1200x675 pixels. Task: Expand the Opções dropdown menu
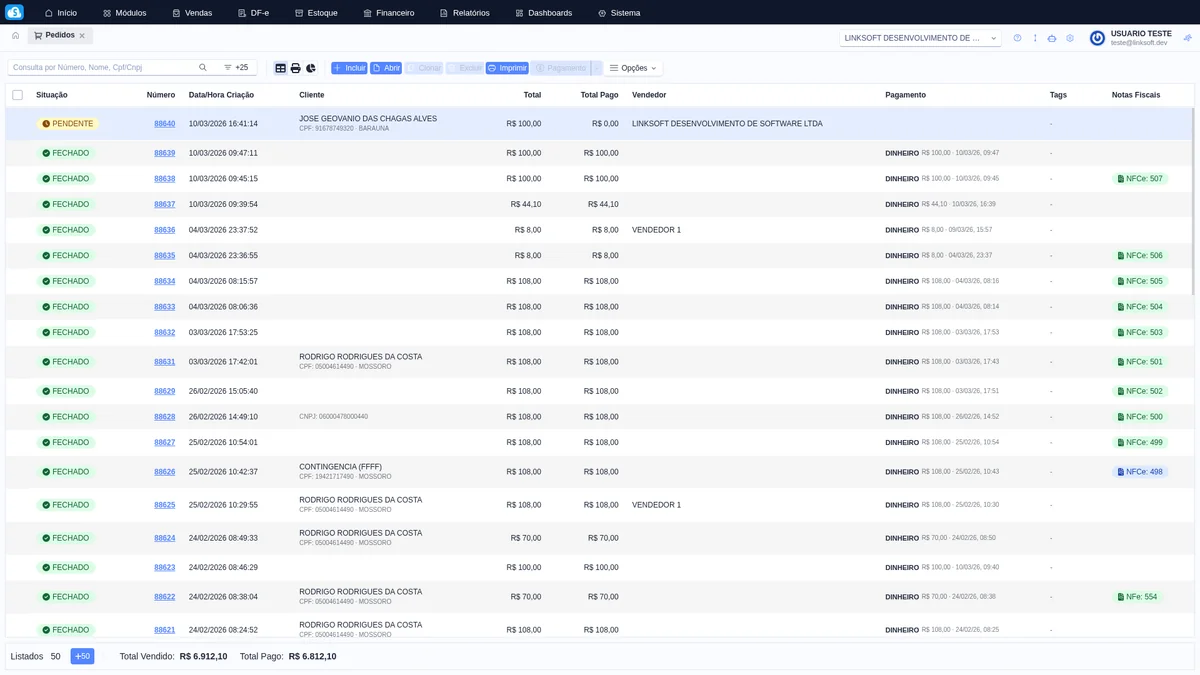click(x=633, y=68)
